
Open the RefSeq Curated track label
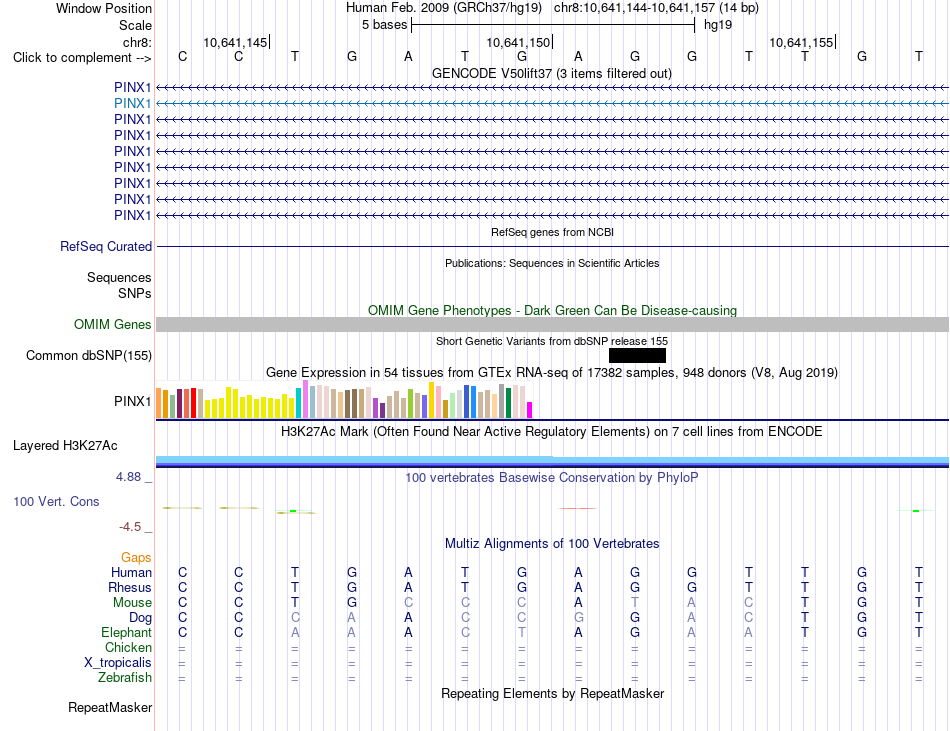point(106,246)
